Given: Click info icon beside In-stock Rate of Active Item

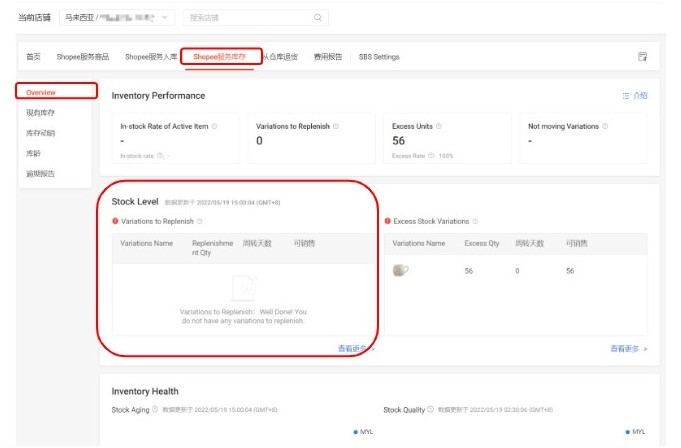Looking at the screenshot, I should point(214,126).
